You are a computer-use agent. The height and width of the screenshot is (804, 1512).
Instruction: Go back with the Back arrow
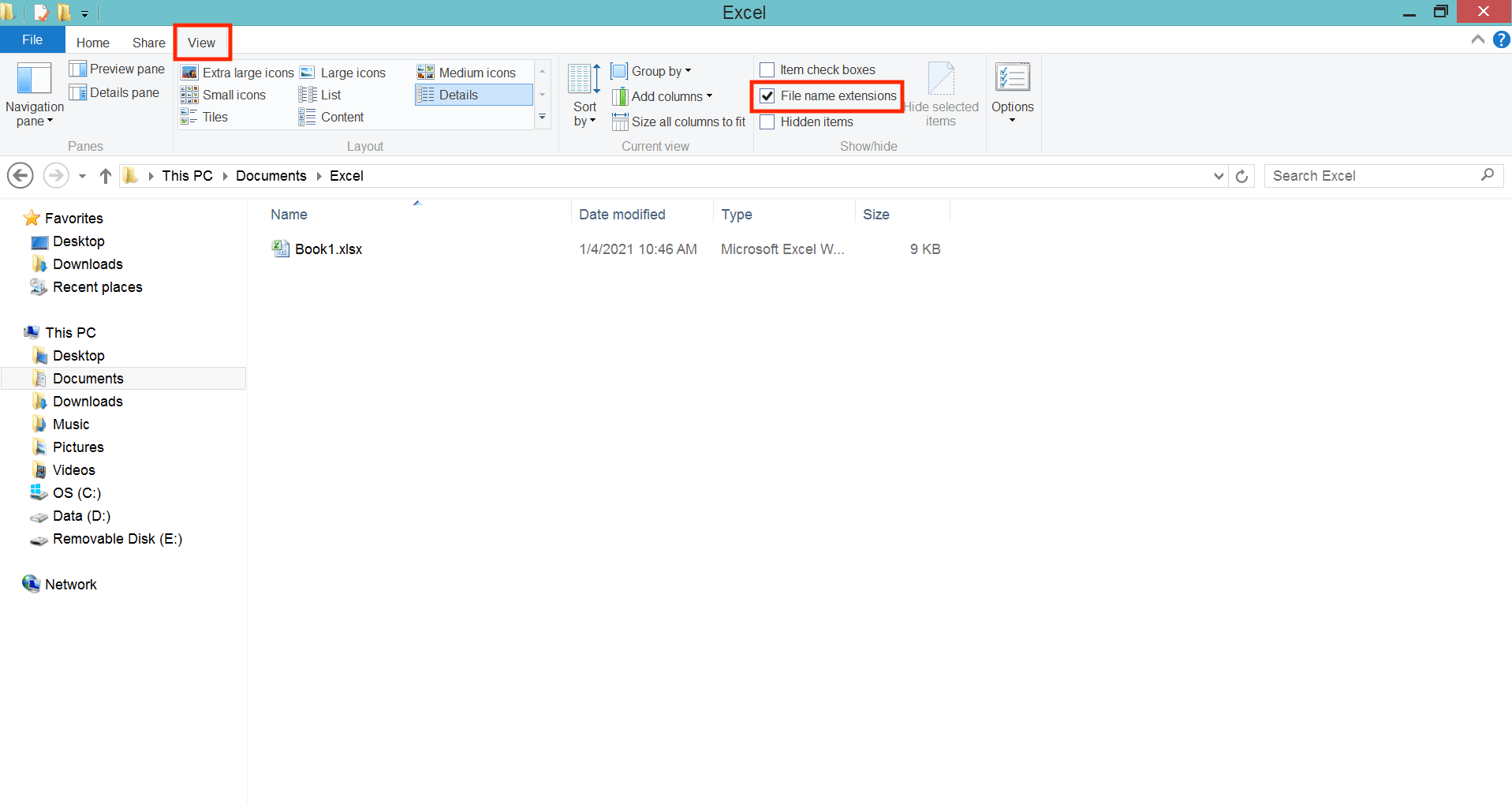tap(21, 175)
